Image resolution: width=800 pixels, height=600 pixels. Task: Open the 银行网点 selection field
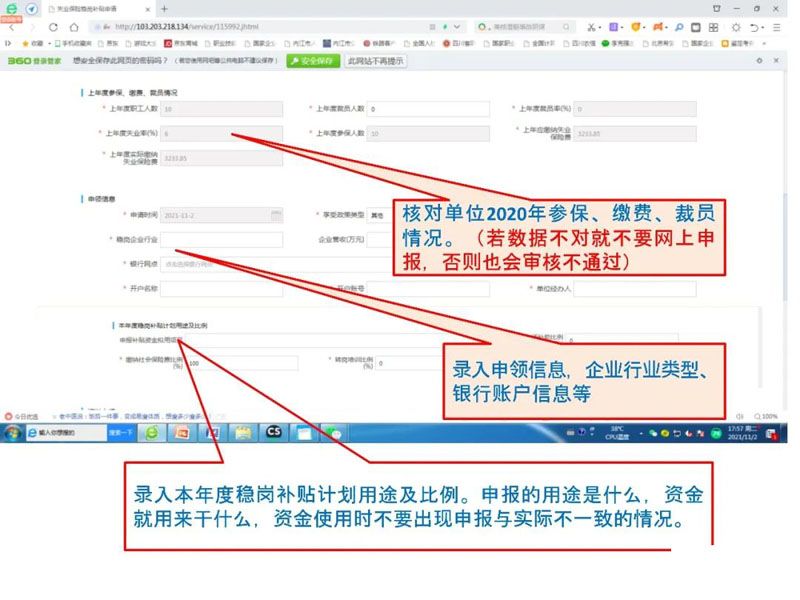(x=270, y=264)
